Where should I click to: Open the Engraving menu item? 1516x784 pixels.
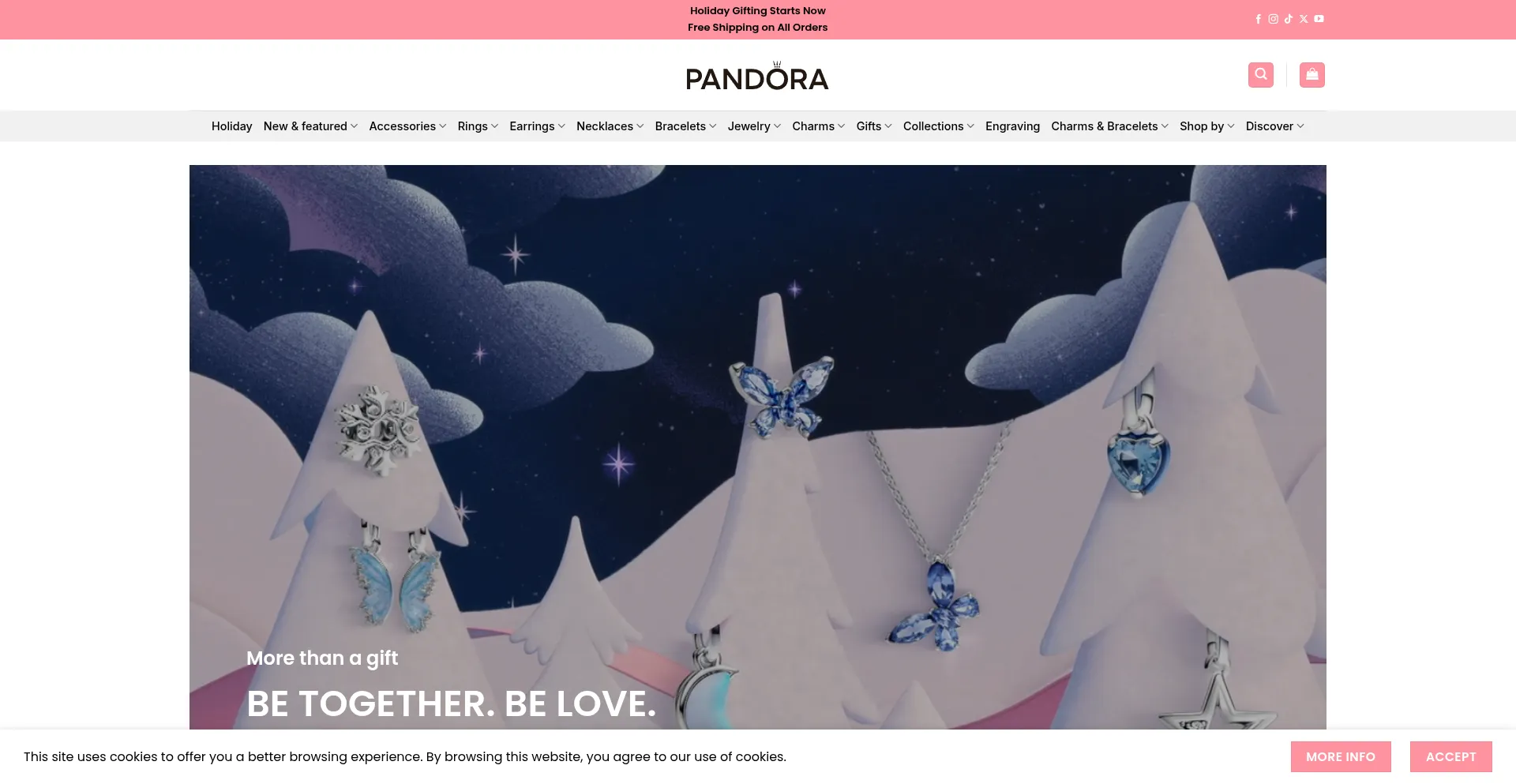(x=1012, y=126)
